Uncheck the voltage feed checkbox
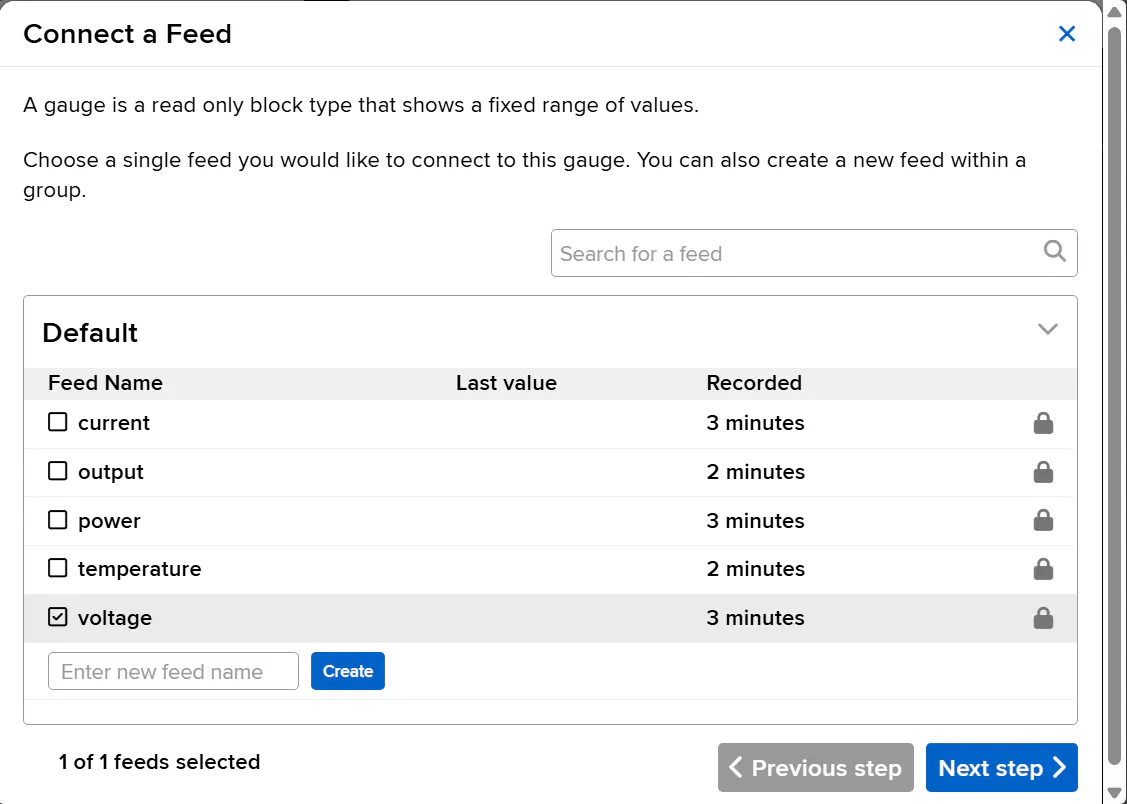The width and height of the screenshot is (1127, 804). tap(58, 616)
